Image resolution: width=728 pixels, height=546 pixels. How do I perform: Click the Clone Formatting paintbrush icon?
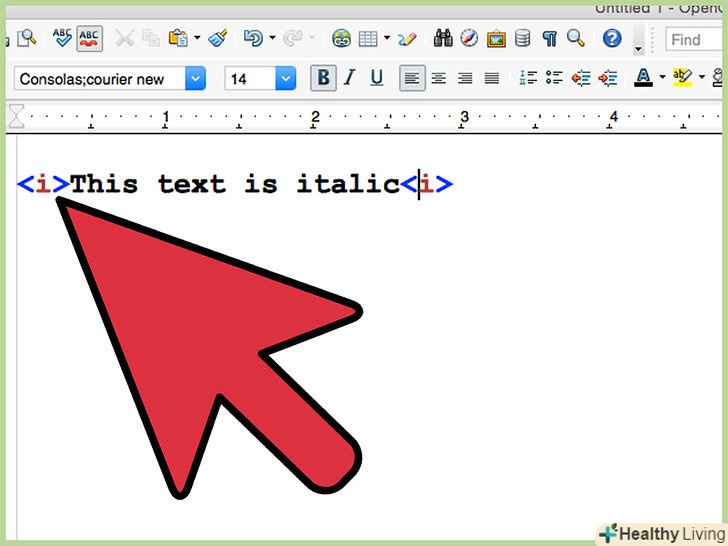[x=217, y=39]
